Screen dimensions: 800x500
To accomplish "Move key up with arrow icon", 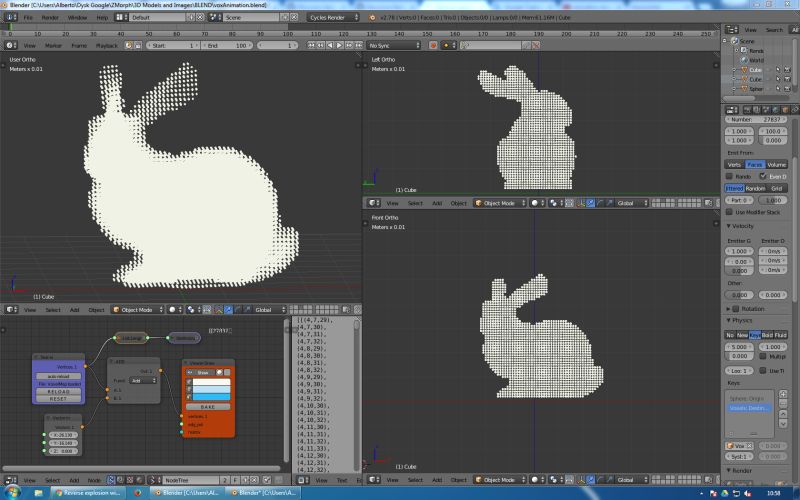I will [783, 414].
